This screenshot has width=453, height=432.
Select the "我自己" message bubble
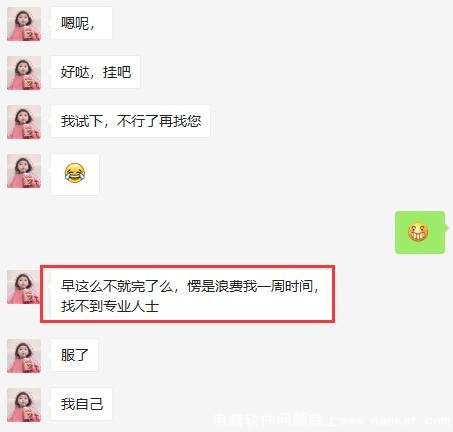[82, 404]
